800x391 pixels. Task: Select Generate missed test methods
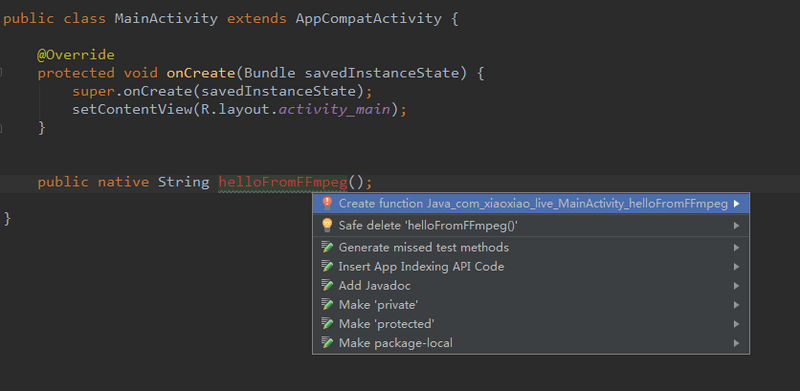tap(531, 248)
